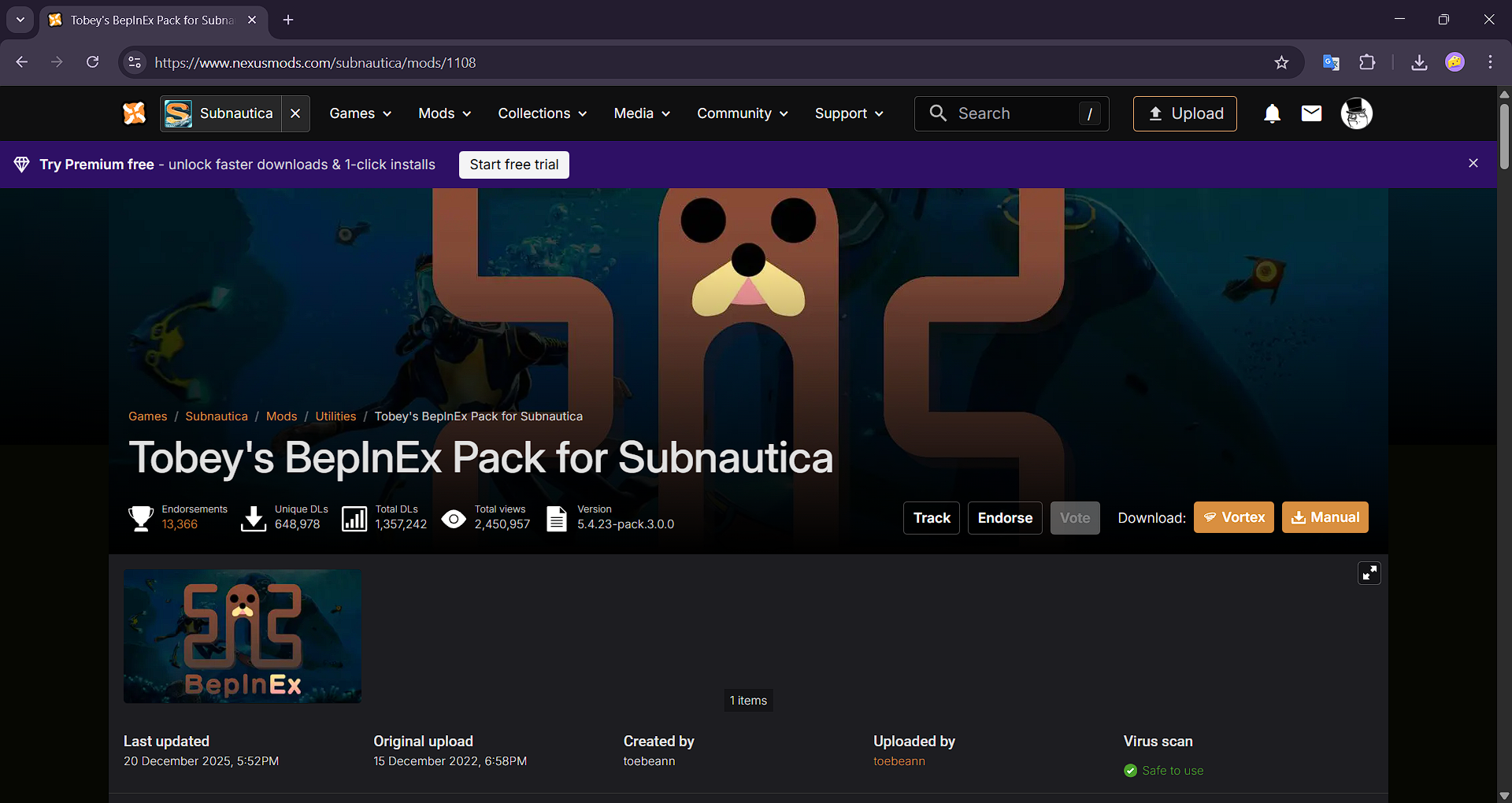Click the Vote button
The image size is (1512, 803).
(1075, 518)
